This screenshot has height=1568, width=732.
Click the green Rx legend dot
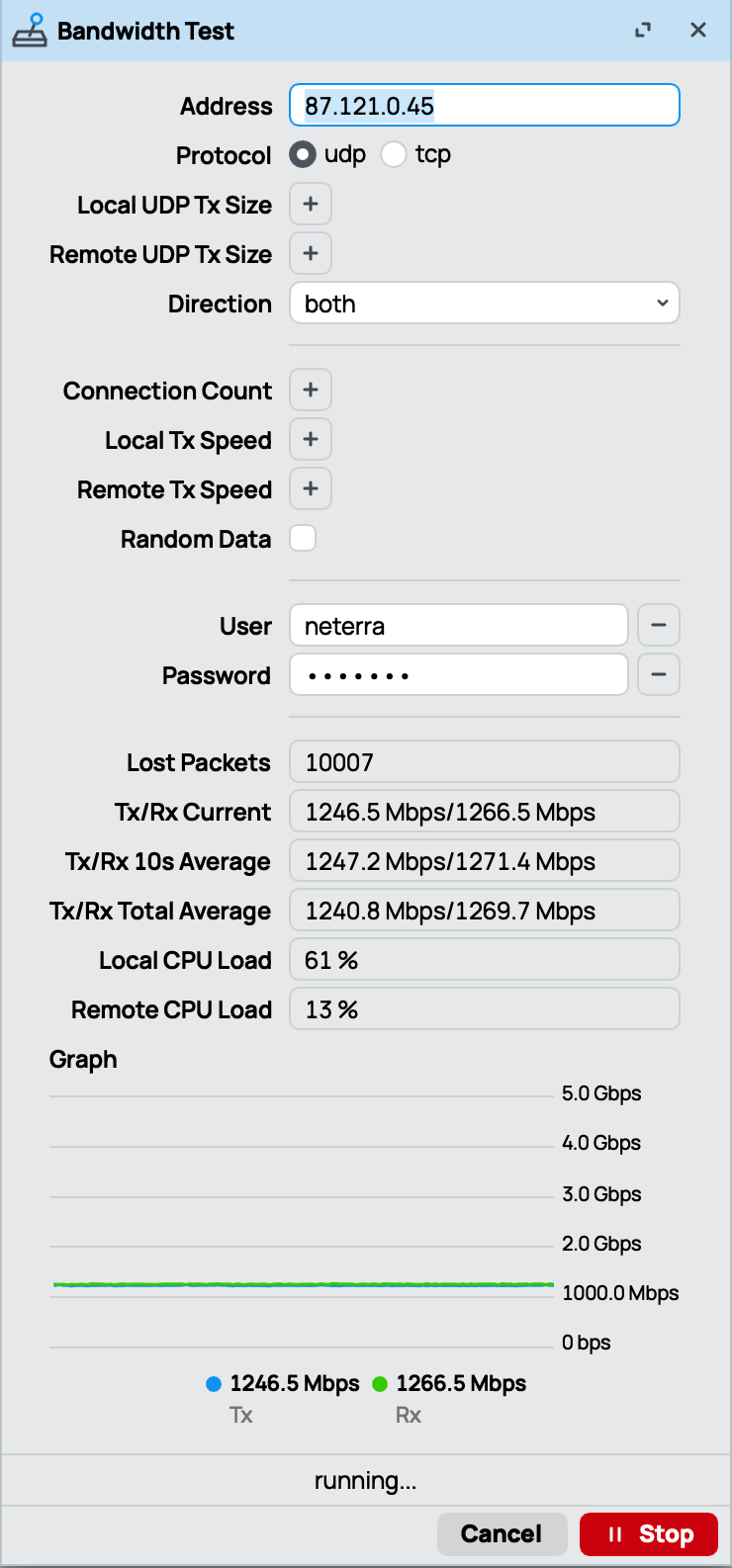point(380,1384)
